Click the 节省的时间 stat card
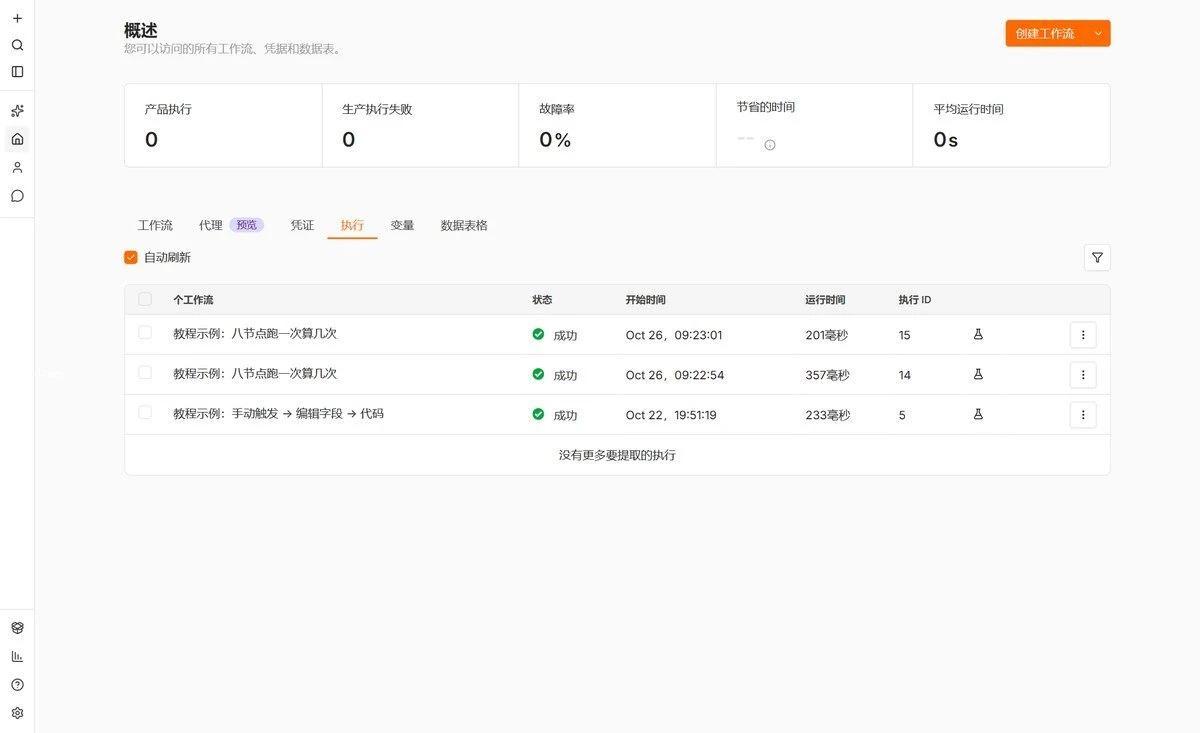1200x733 pixels. click(x=814, y=125)
